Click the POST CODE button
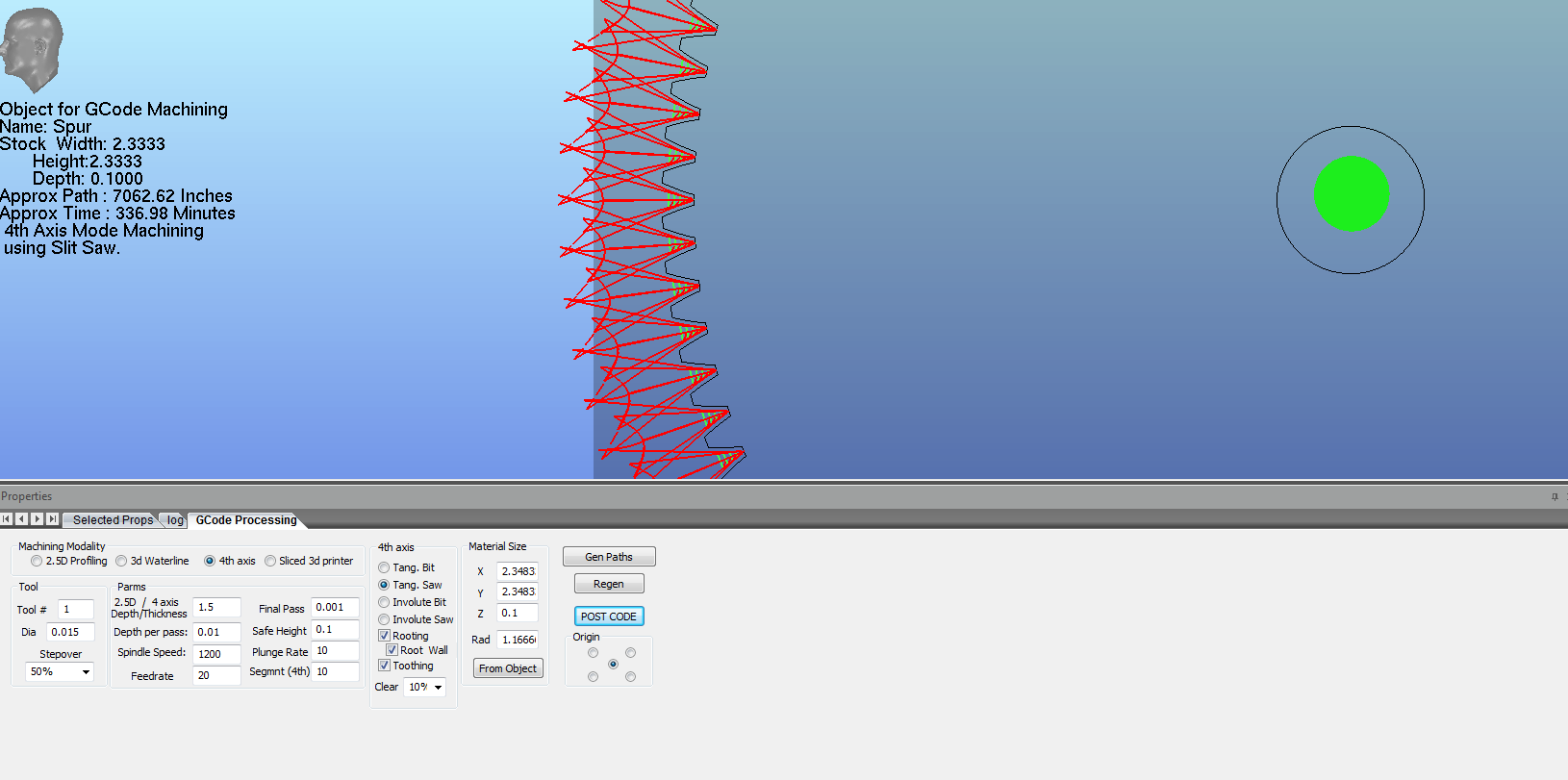This screenshot has width=1568, height=780. click(608, 616)
